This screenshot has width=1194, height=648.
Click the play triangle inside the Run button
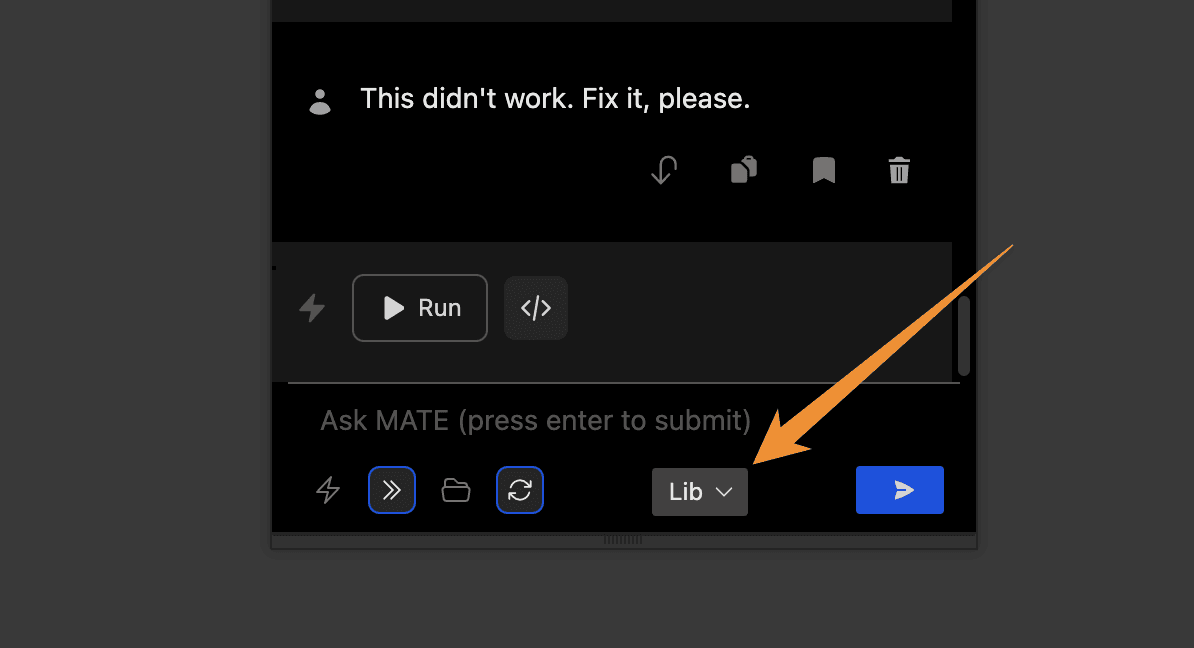393,308
